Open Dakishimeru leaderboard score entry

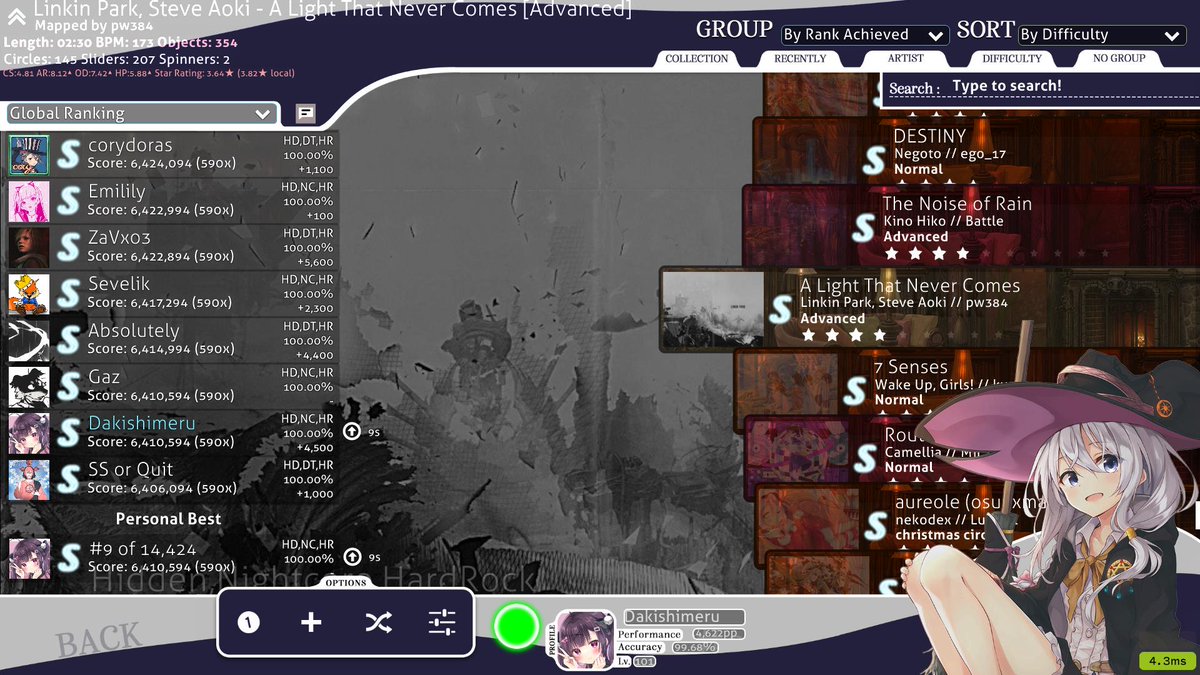tap(171, 433)
